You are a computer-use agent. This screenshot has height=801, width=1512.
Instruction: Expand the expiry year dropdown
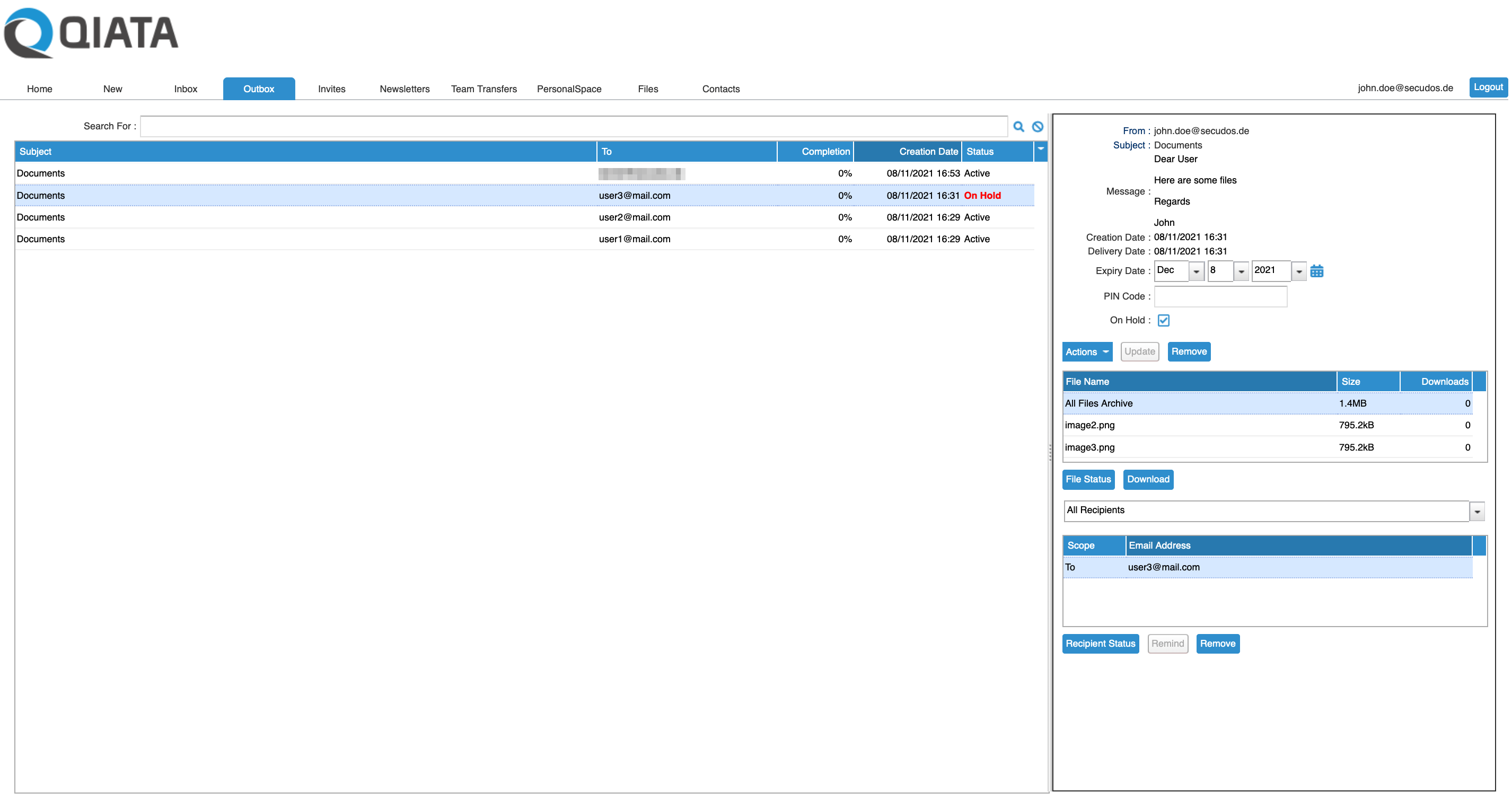click(1298, 271)
